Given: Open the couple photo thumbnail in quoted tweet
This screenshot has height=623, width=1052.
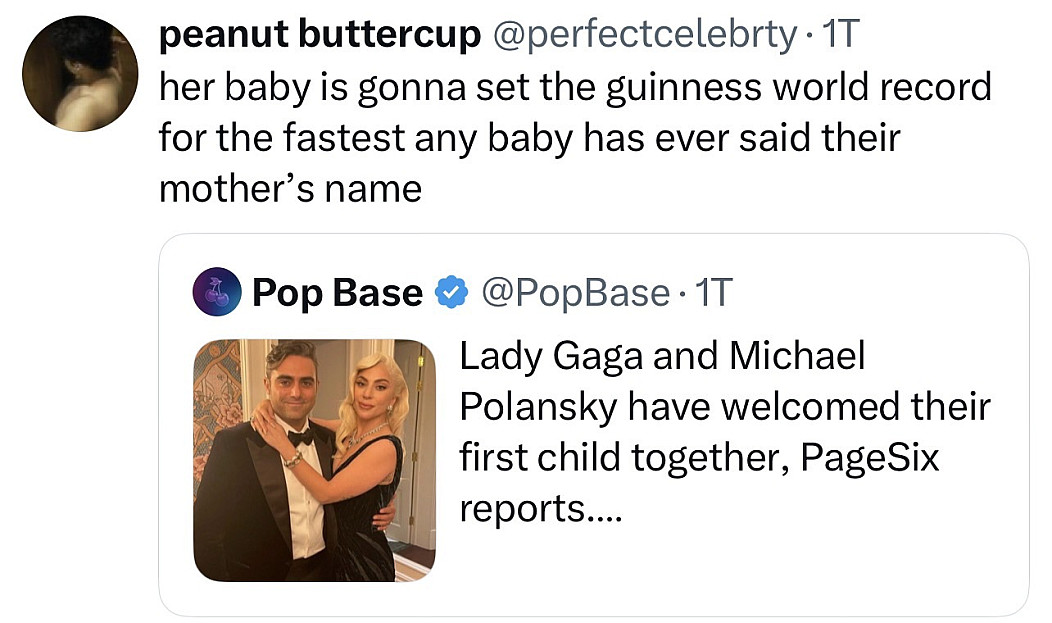Looking at the screenshot, I should pos(314,460).
